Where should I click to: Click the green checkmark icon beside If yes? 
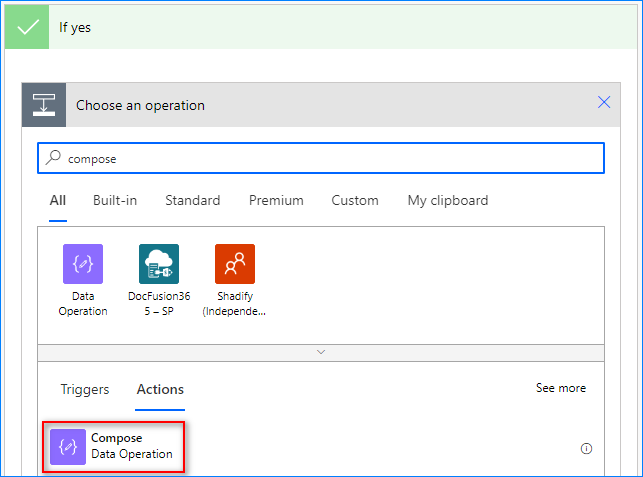[x=28, y=27]
